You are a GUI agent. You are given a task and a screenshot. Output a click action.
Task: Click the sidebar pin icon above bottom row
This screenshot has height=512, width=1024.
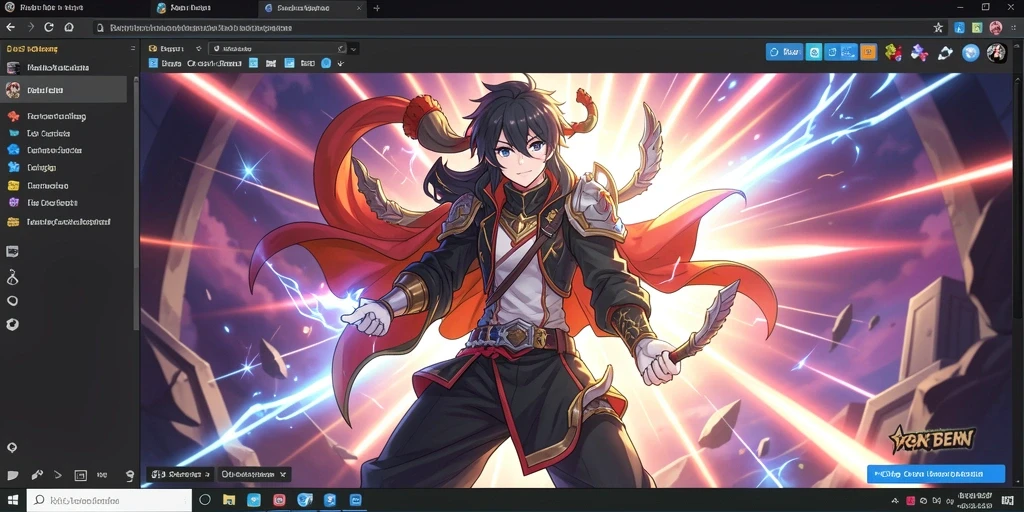[11, 448]
